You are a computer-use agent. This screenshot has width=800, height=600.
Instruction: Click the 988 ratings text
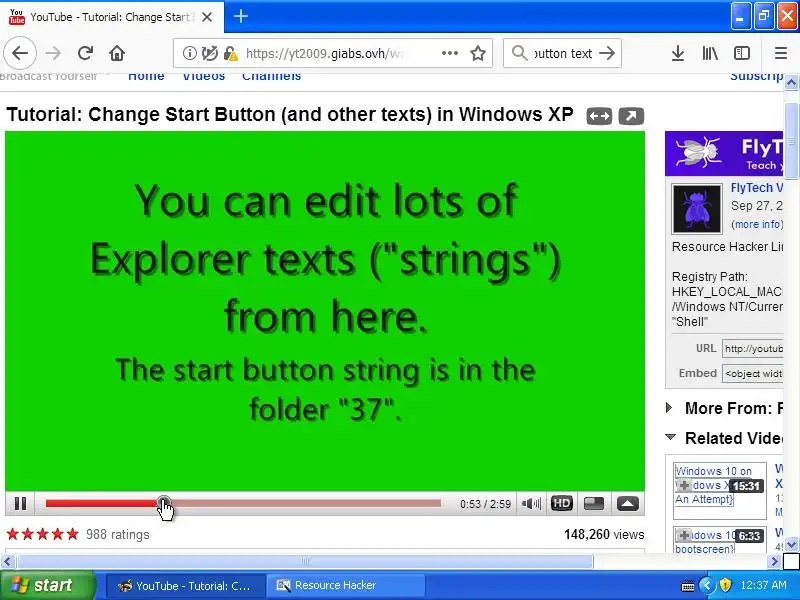118,534
